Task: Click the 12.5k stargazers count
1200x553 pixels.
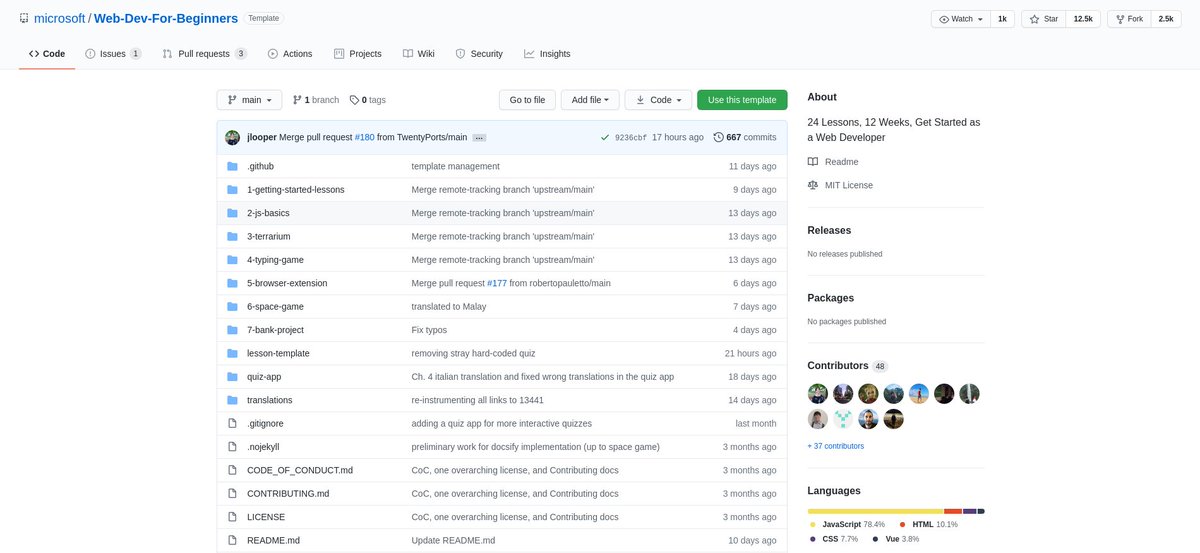Action: click(x=1083, y=19)
